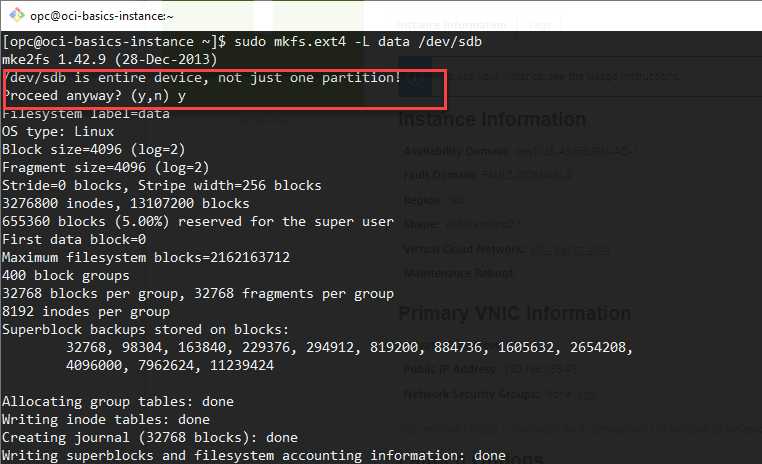
Task: Click 'Creating journal (32768 blocks)' line
Action: pyautogui.click(x=150, y=438)
